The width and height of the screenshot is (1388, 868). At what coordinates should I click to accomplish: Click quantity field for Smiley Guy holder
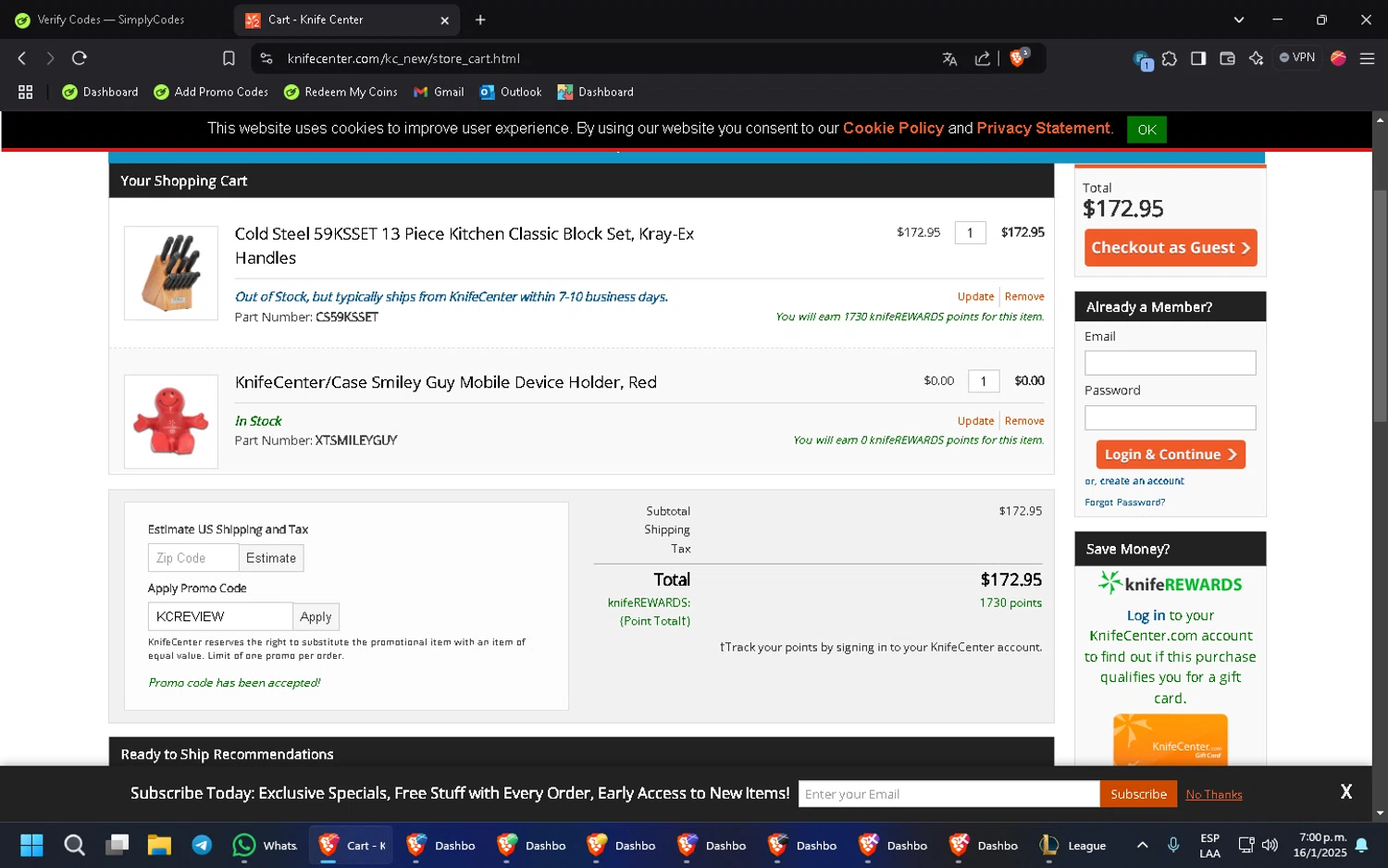(984, 380)
